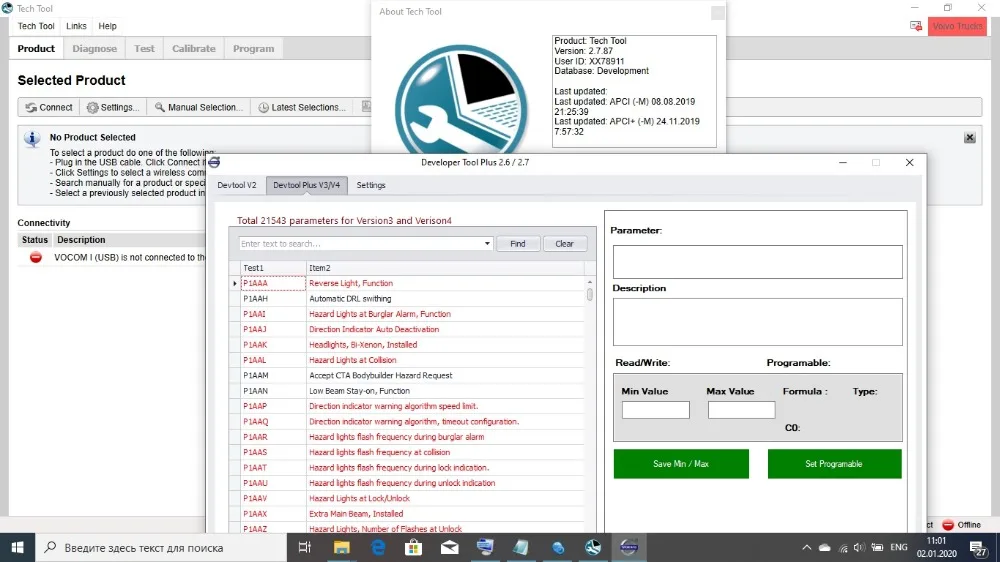Click the Developer Tool Plus title bar icon
The width and height of the screenshot is (1000, 562).
coord(214,162)
